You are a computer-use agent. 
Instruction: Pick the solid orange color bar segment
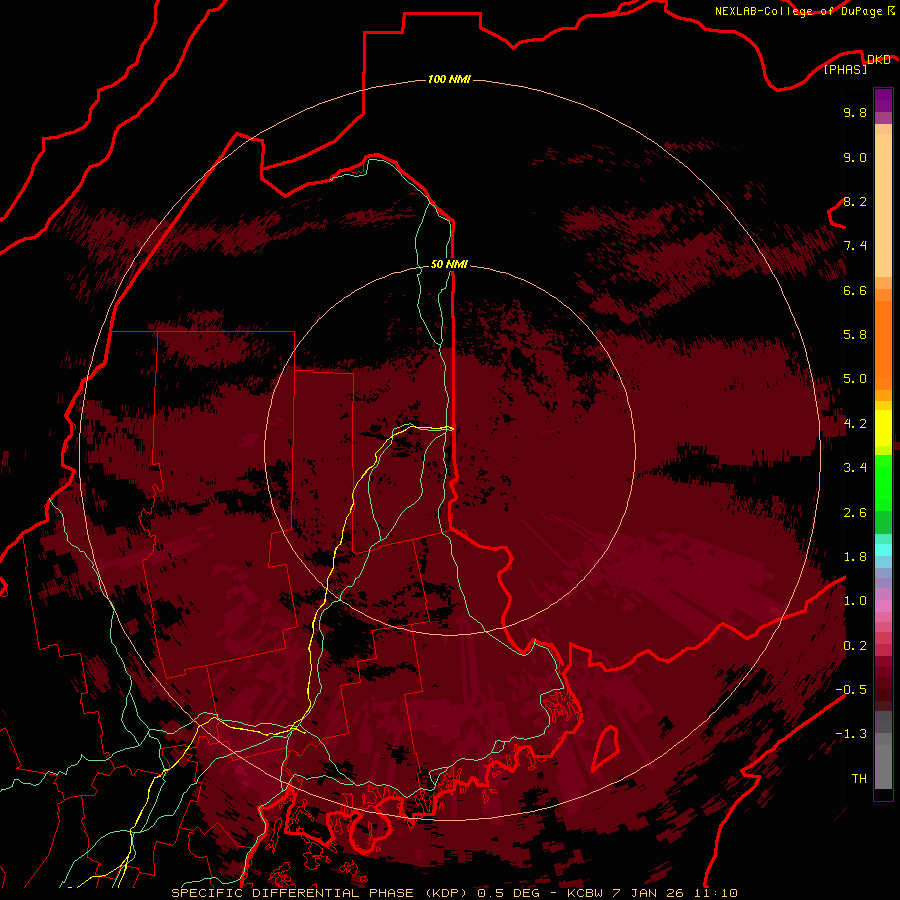[x=883, y=345]
